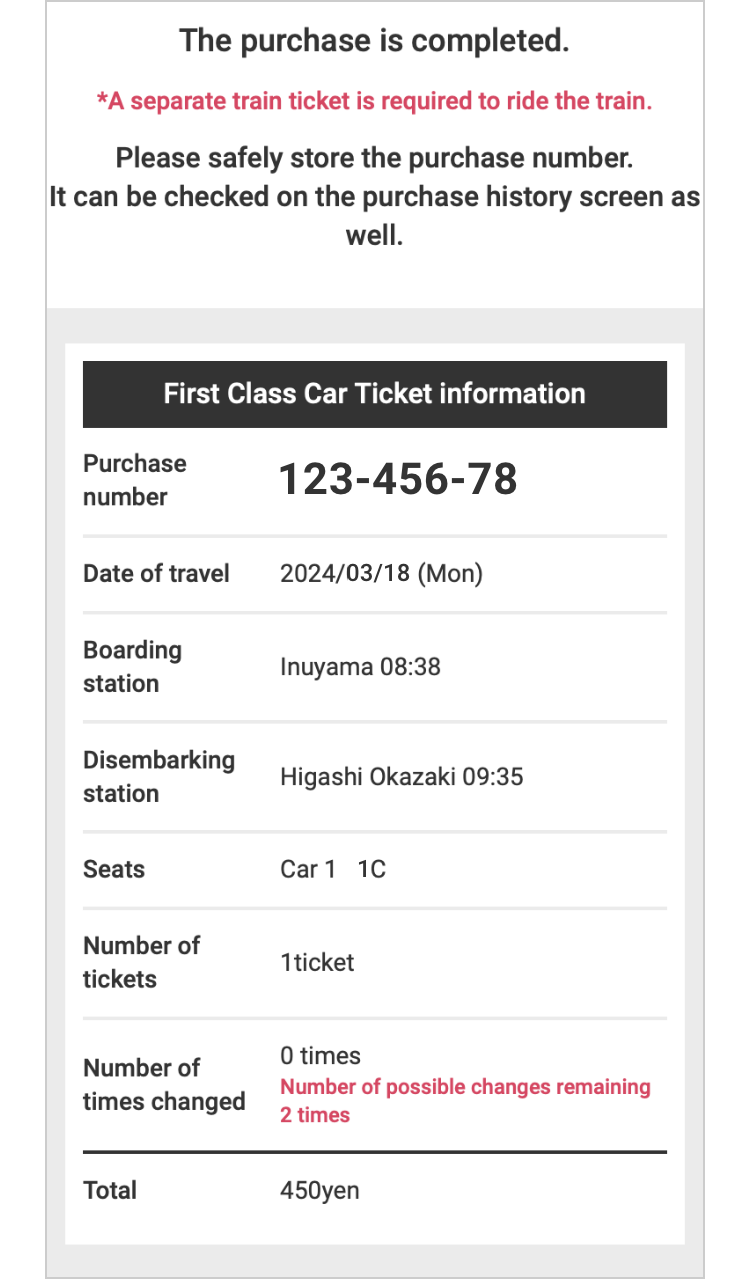Select the purchase number 123-456-78

click(x=397, y=480)
